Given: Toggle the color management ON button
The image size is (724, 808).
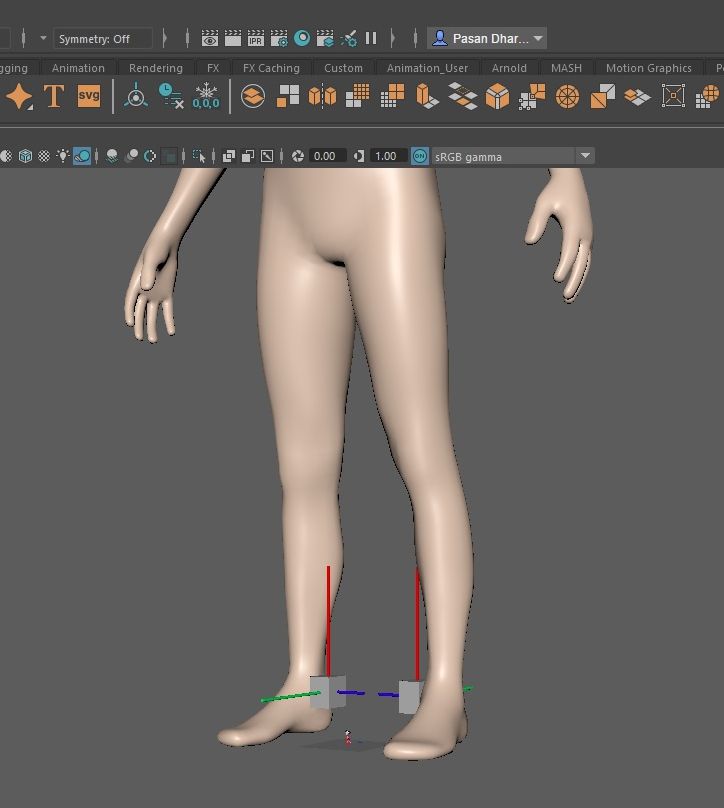Looking at the screenshot, I should (420, 156).
